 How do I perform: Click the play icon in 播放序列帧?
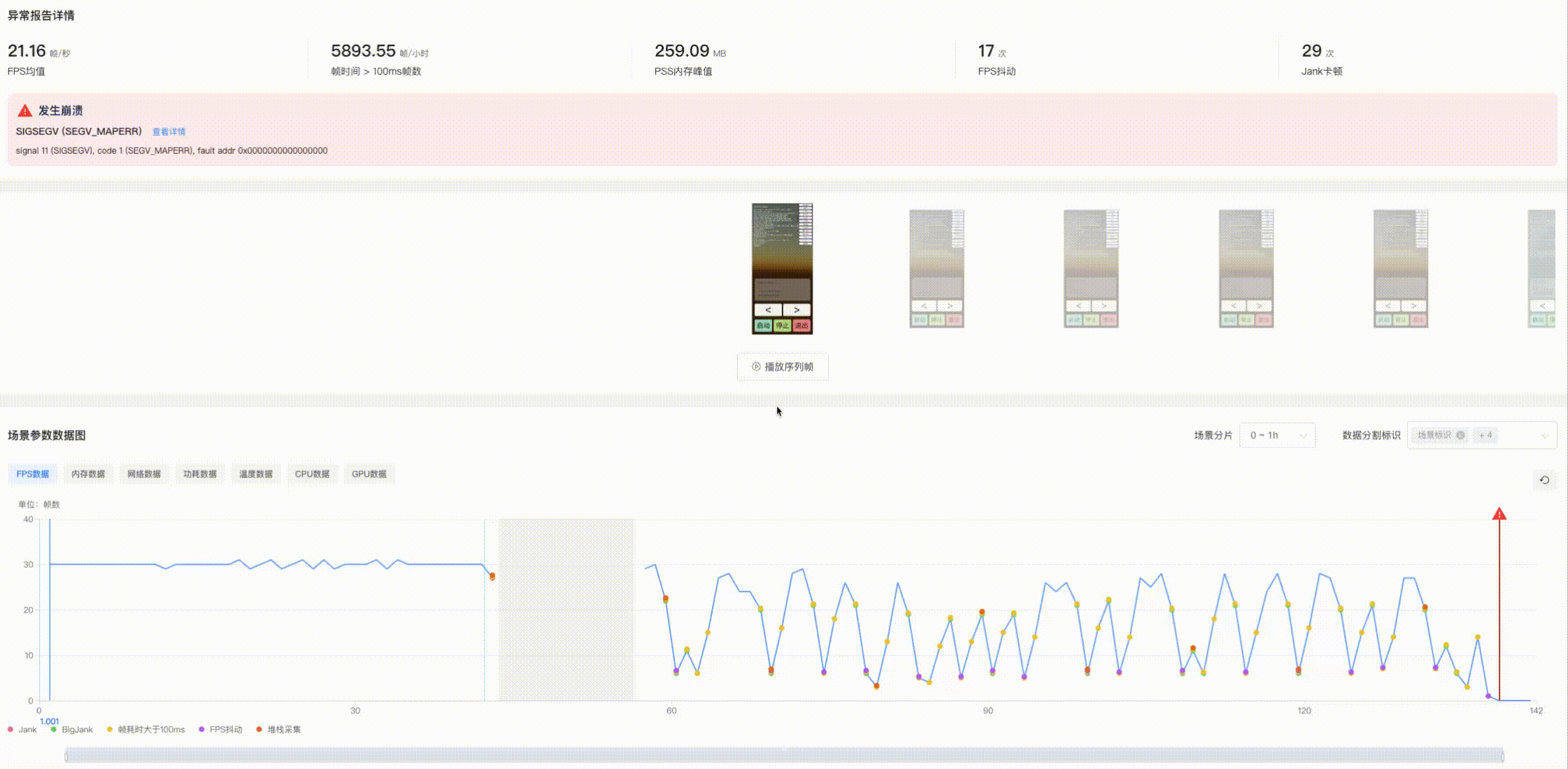pos(756,367)
